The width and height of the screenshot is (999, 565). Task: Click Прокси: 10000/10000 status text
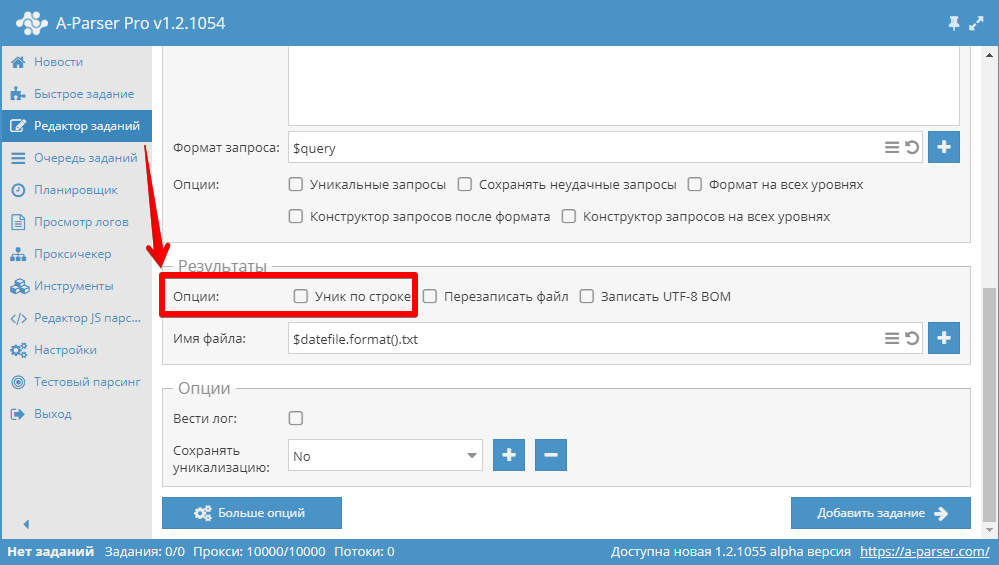coord(259,552)
